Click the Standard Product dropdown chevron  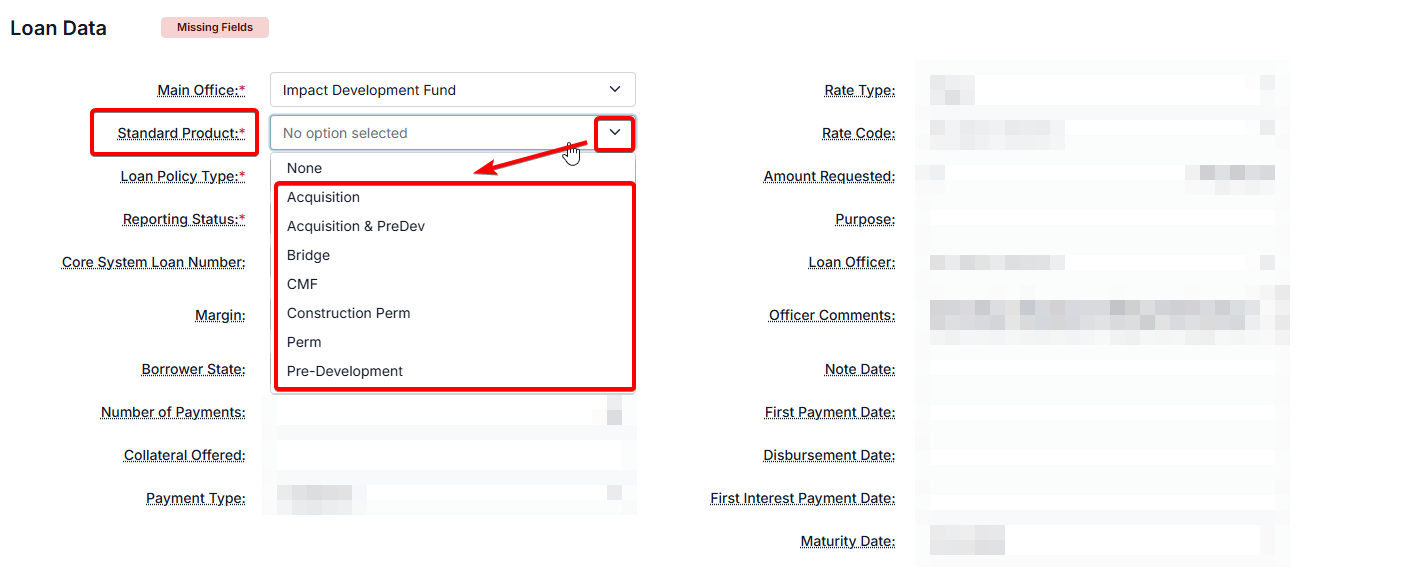click(x=615, y=133)
